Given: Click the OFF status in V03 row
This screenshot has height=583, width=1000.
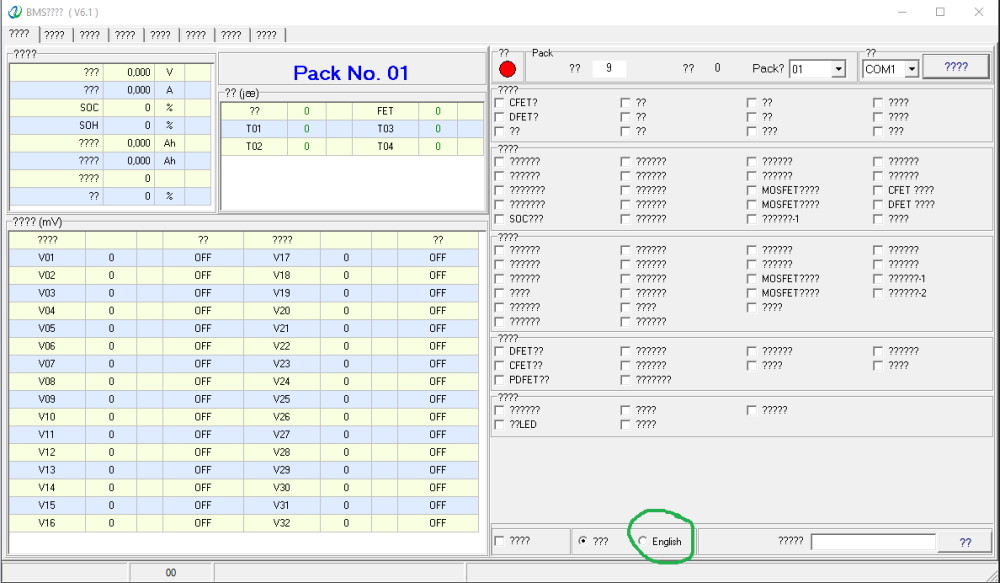Looking at the screenshot, I should coord(203,293).
